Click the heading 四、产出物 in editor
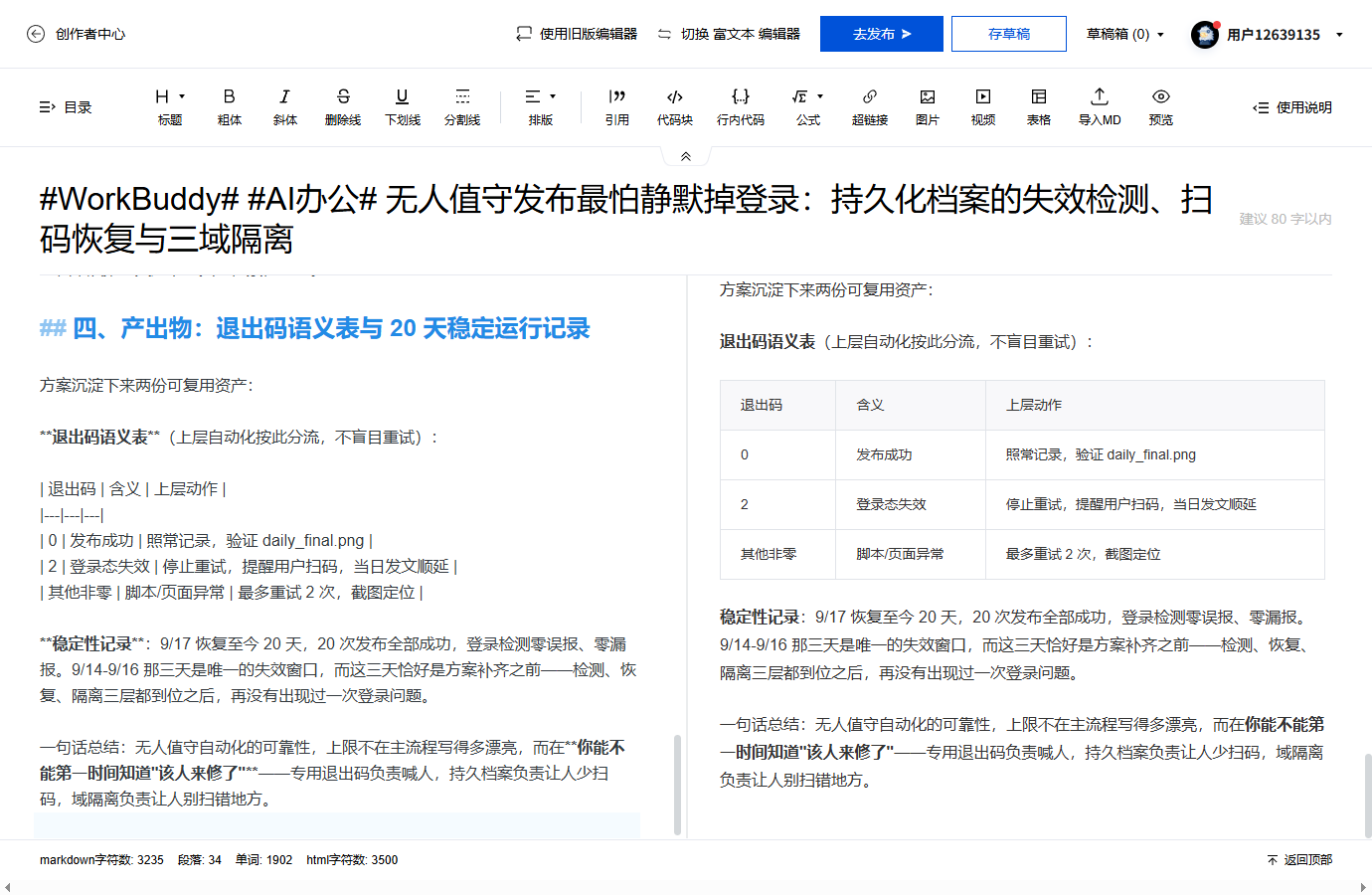The height and width of the screenshot is (895, 1372). tap(315, 328)
